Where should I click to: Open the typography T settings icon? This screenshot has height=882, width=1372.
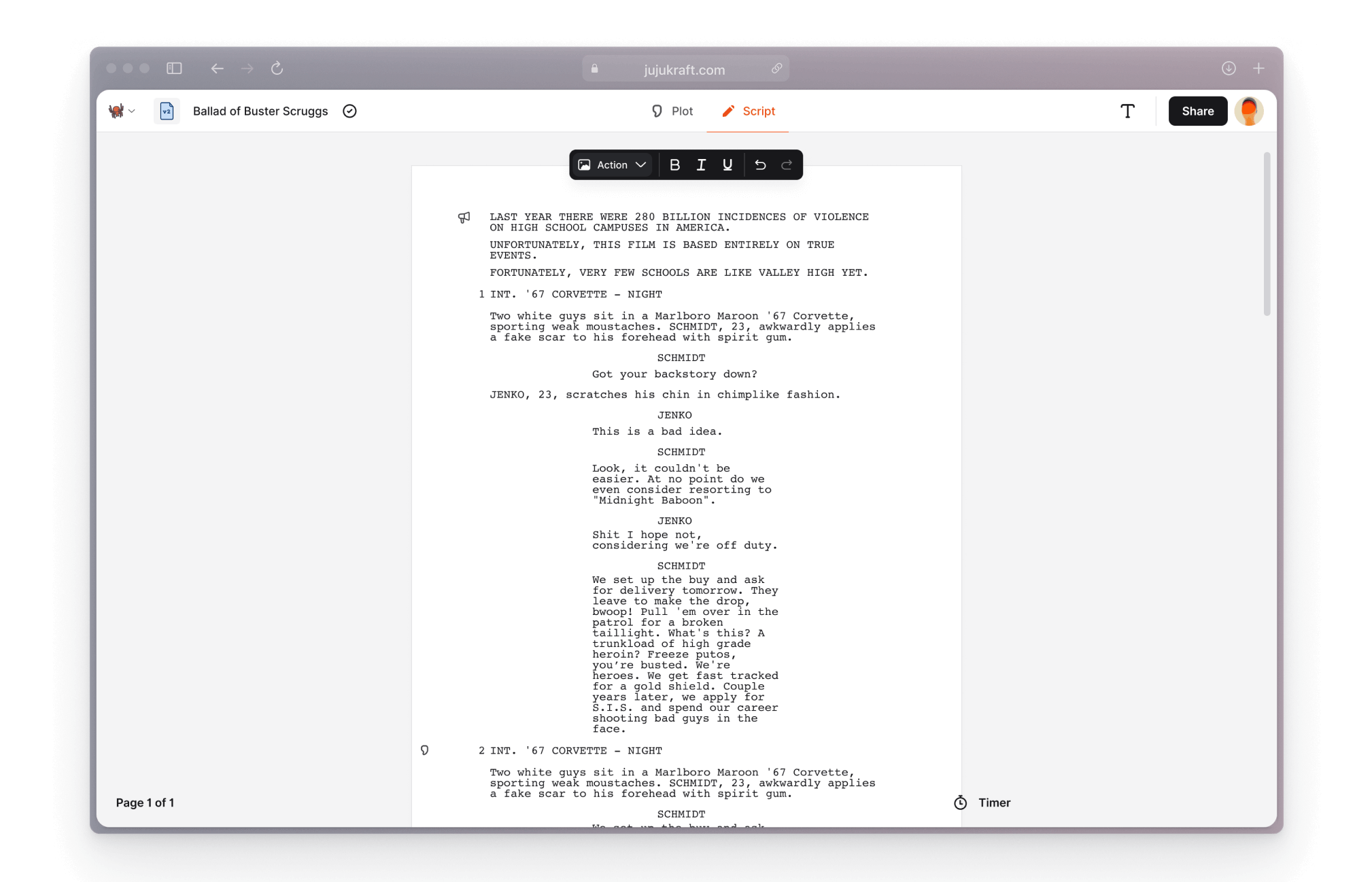point(1127,111)
